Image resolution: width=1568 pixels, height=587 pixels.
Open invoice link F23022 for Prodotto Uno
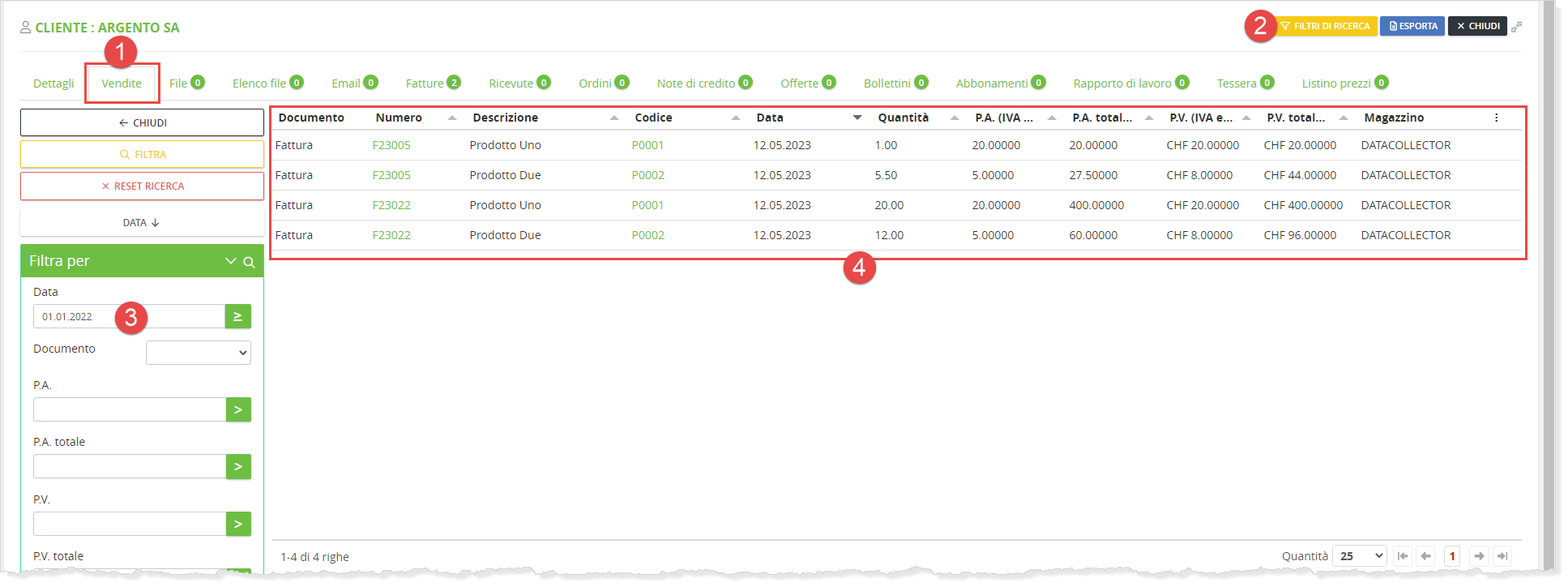391,205
